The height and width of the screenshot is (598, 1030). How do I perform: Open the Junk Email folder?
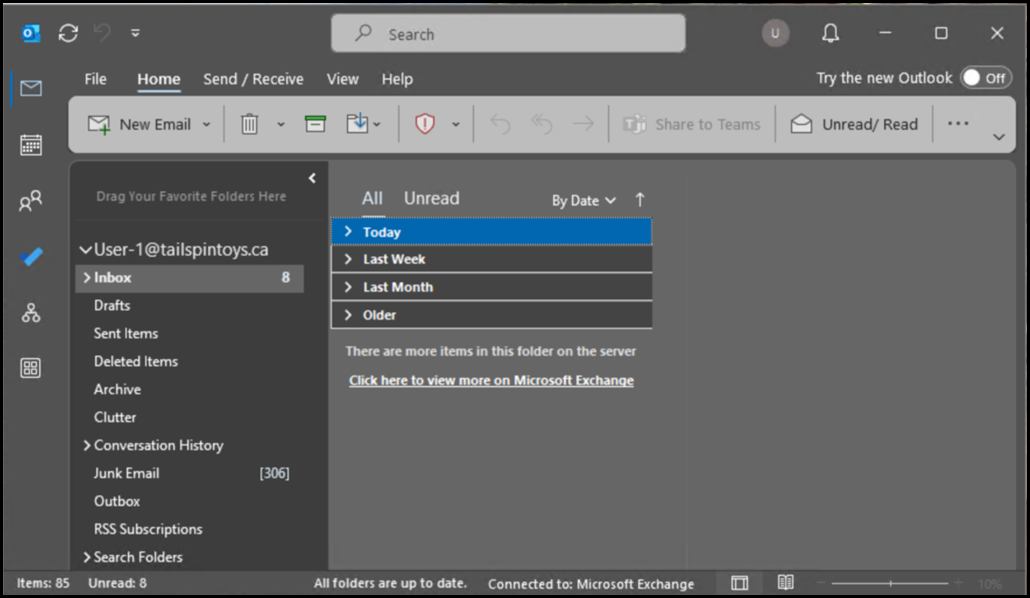[126, 473]
